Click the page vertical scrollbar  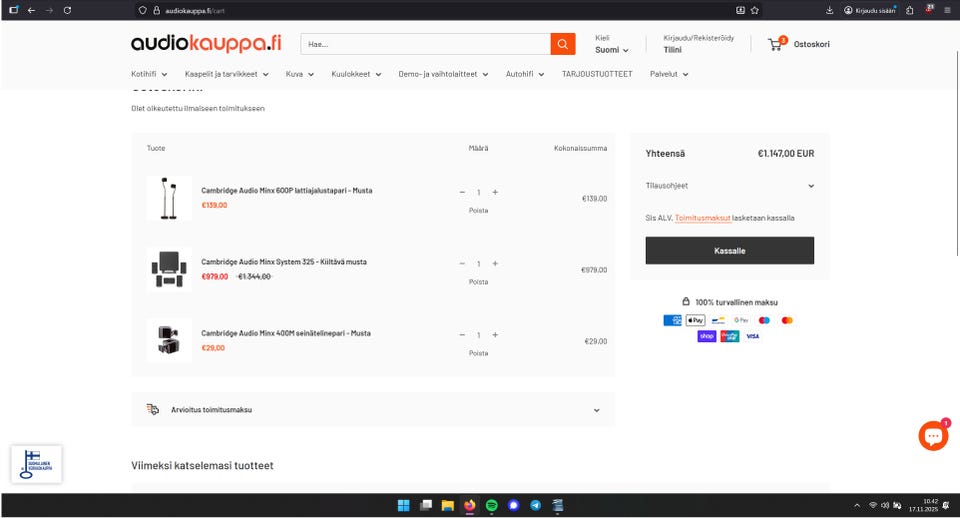[x=956, y=153]
